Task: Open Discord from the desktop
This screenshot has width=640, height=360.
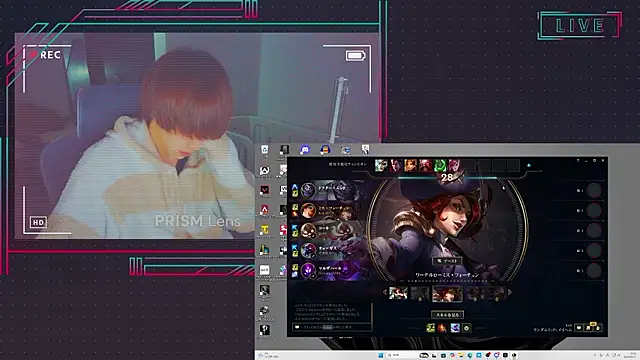Action: [x=304, y=150]
